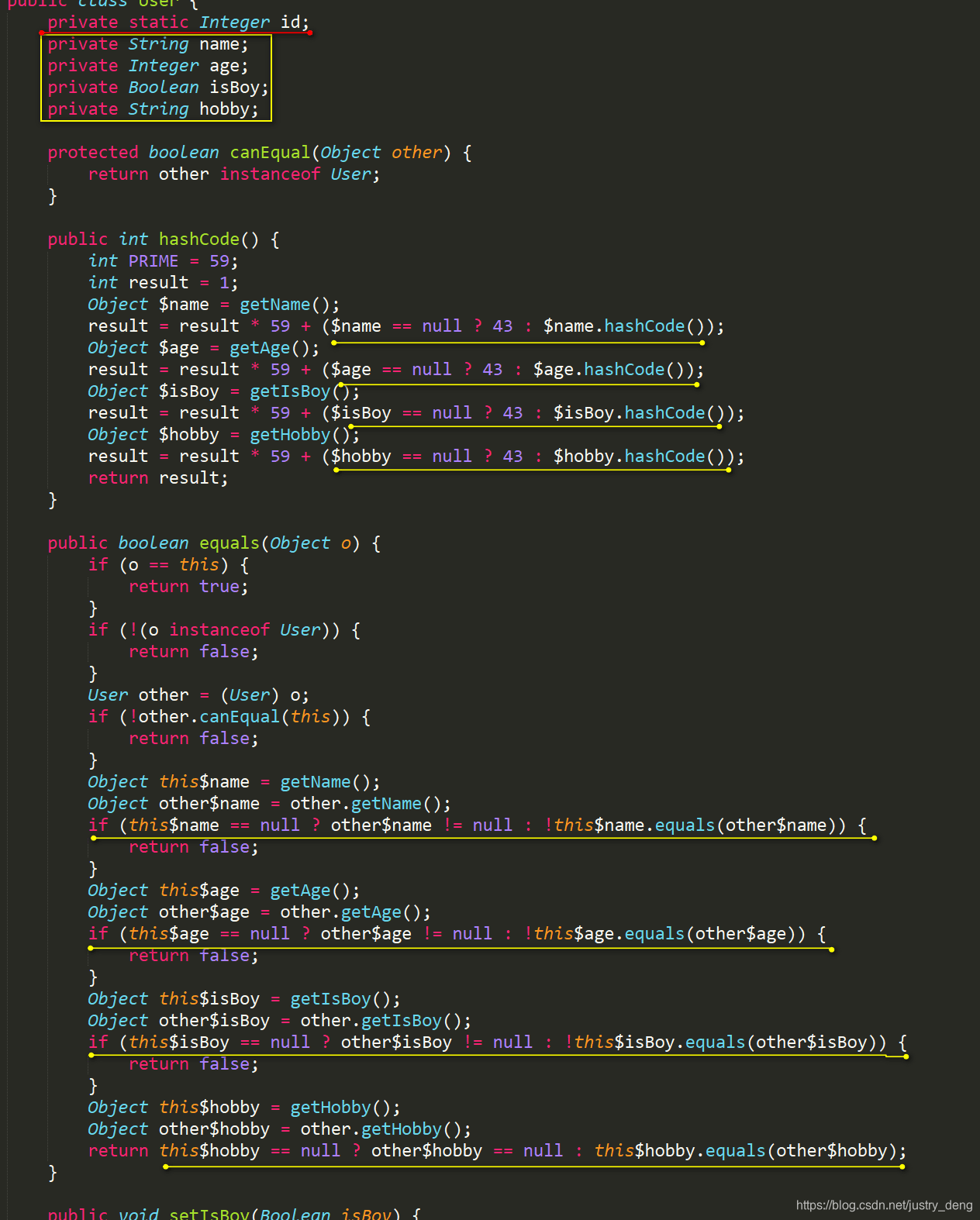
Task: Click 'Object this$name = getName();' line
Action: [x=233, y=782]
